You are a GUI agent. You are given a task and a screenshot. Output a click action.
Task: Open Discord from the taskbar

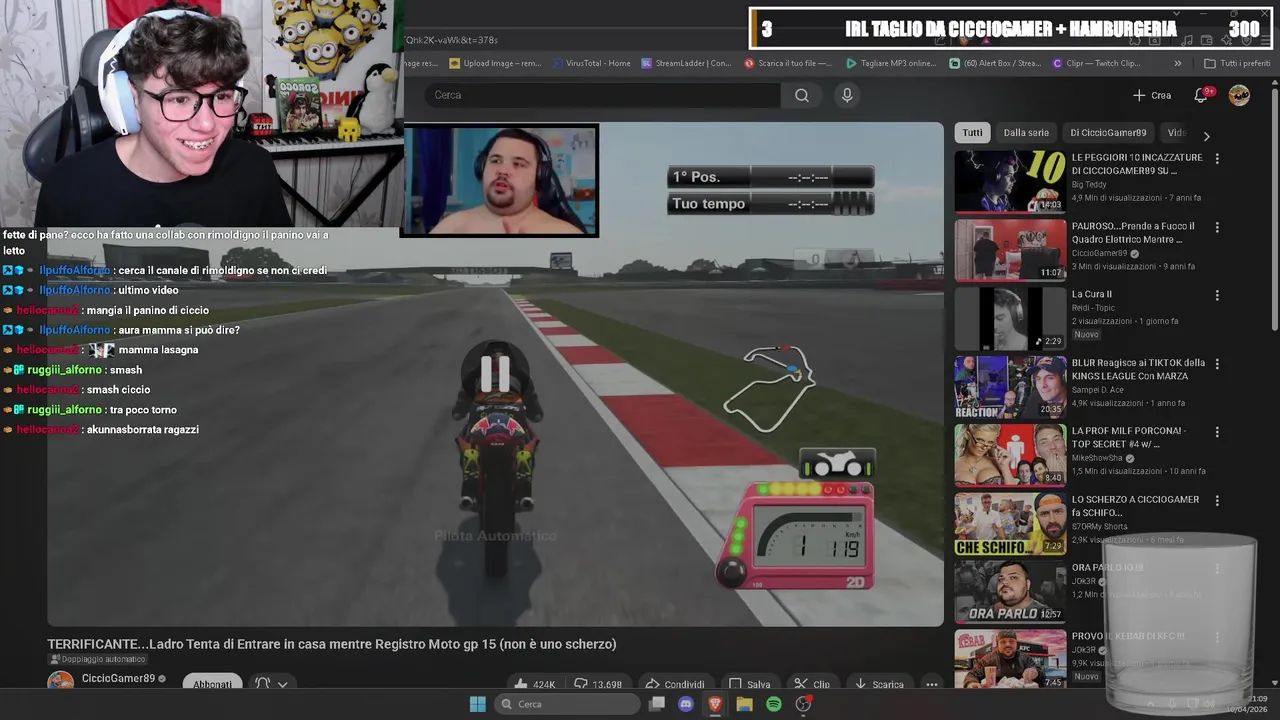(x=686, y=704)
